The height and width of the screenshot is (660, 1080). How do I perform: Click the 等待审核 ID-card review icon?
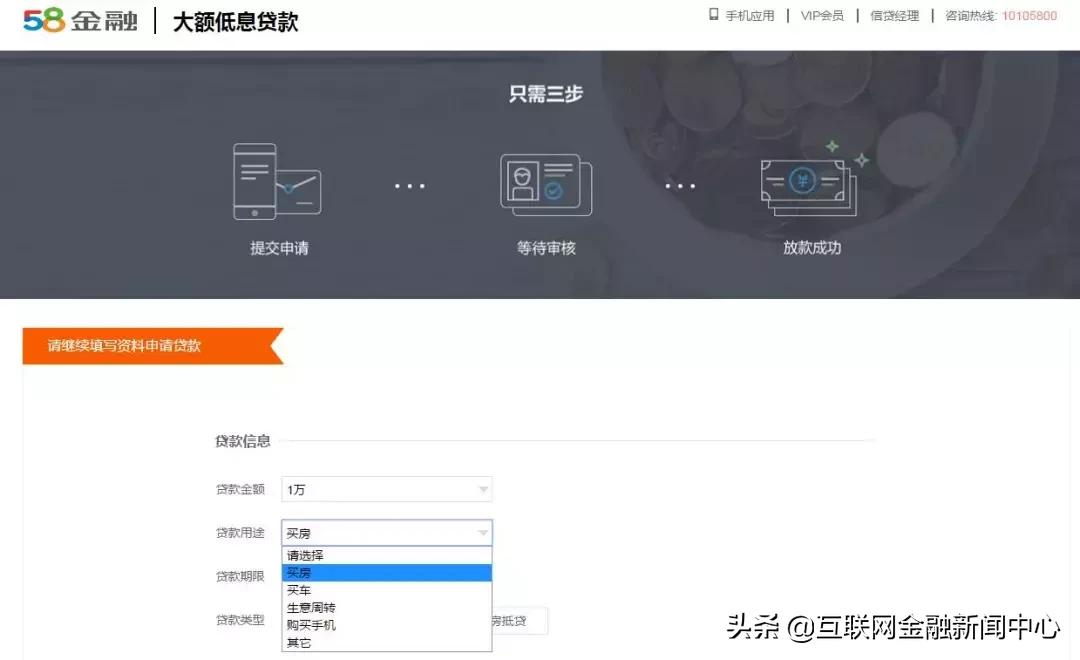click(x=546, y=184)
